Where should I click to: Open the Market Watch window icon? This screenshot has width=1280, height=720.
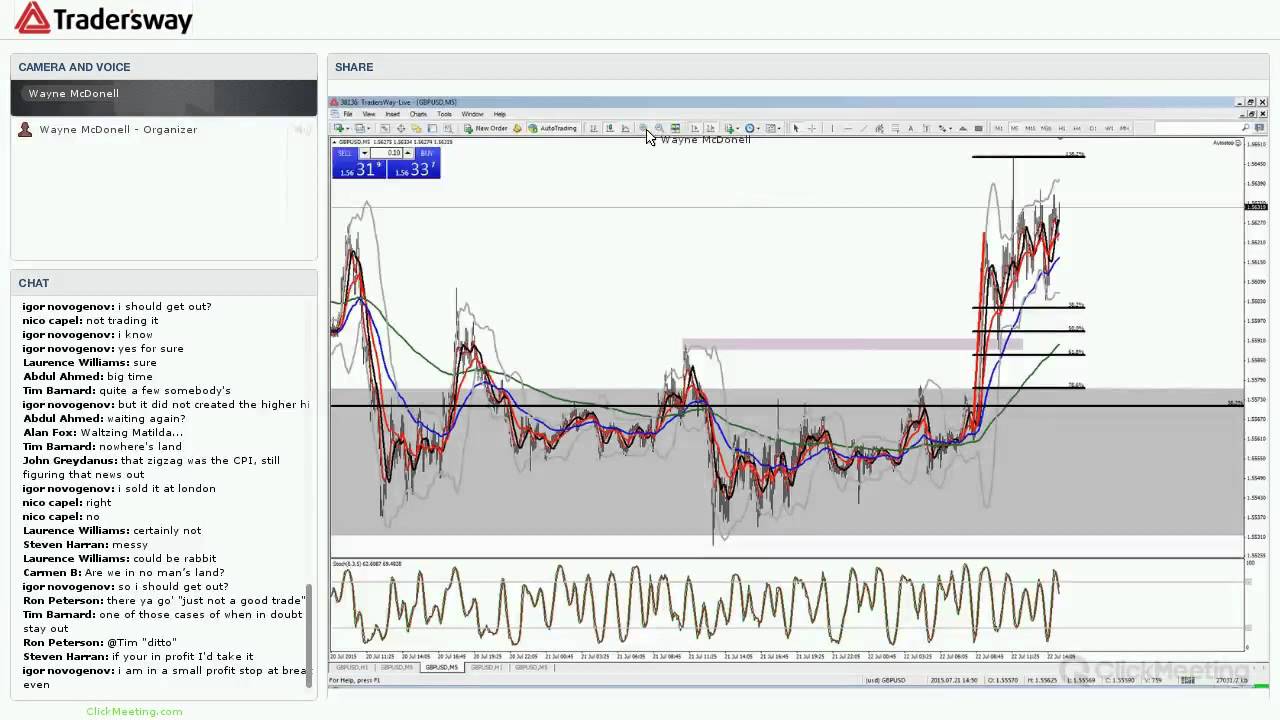tap(385, 128)
